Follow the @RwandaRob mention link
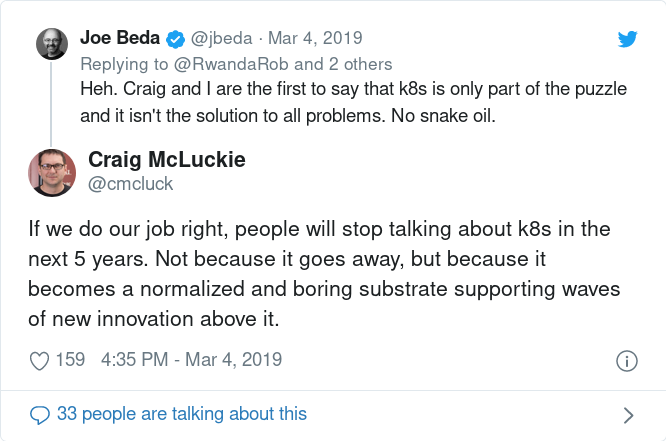Screen dimensions: 666x441 [231, 64]
